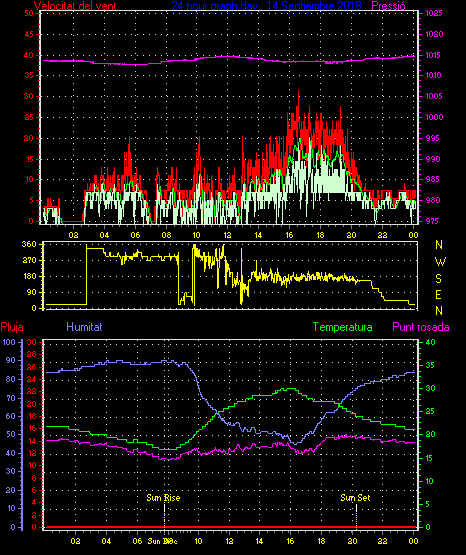Click the 100 value on humidity axis
This screenshot has width=466, height=555.
9,342
